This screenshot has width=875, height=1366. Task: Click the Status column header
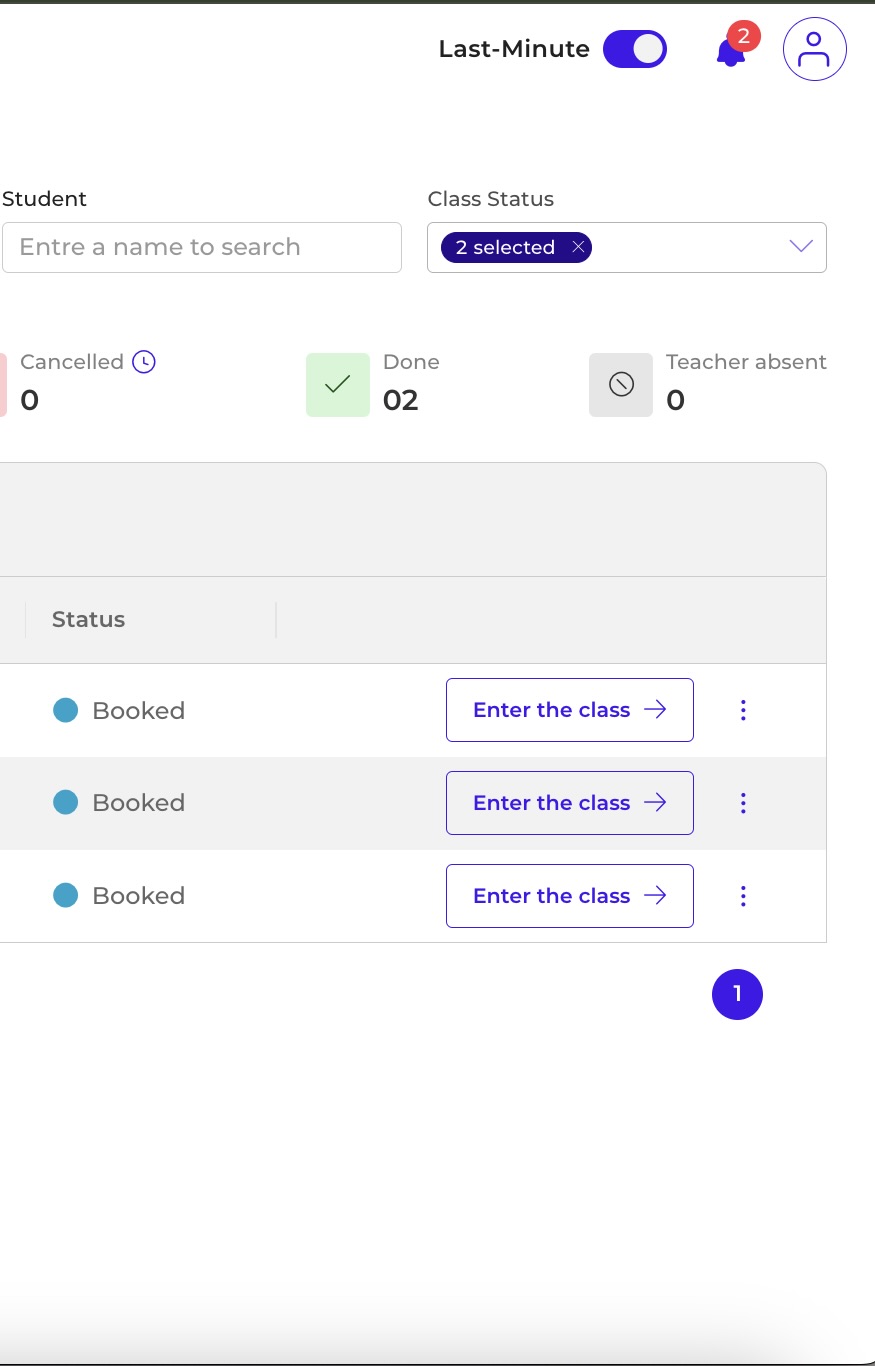tap(88, 620)
